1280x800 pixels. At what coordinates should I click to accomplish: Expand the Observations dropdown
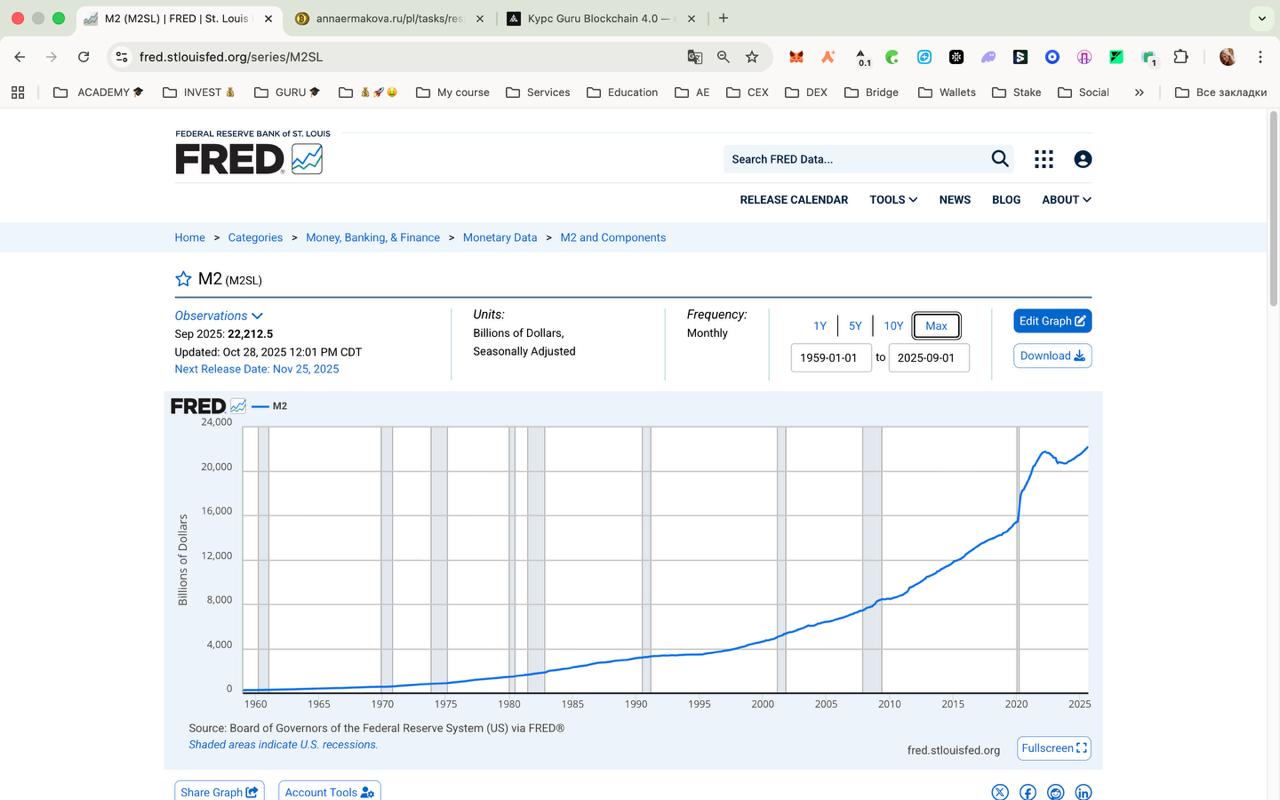click(x=218, y=316)
